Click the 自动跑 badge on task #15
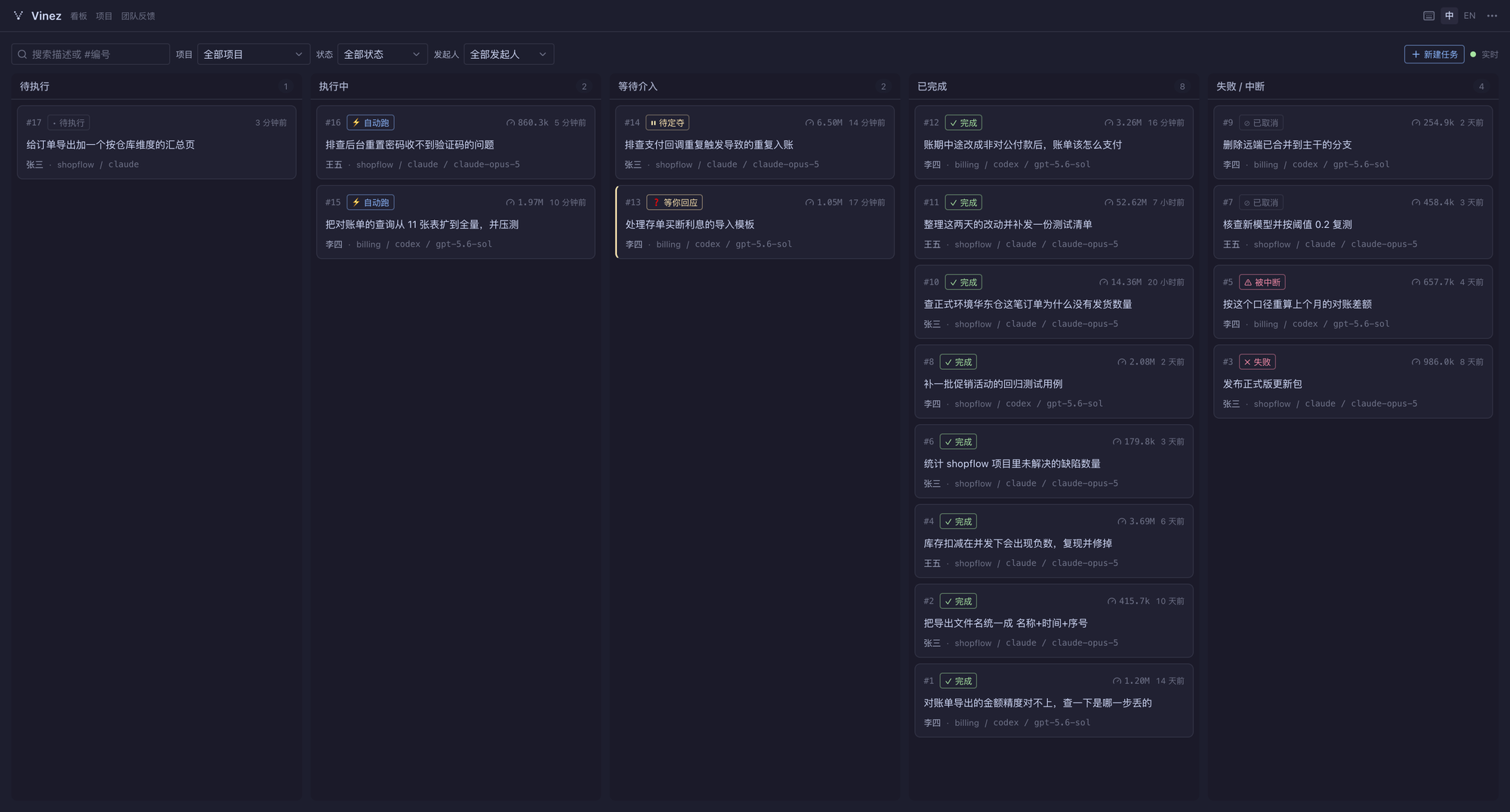The width and height of the screenshot is (1510, 812). (370, 202)
